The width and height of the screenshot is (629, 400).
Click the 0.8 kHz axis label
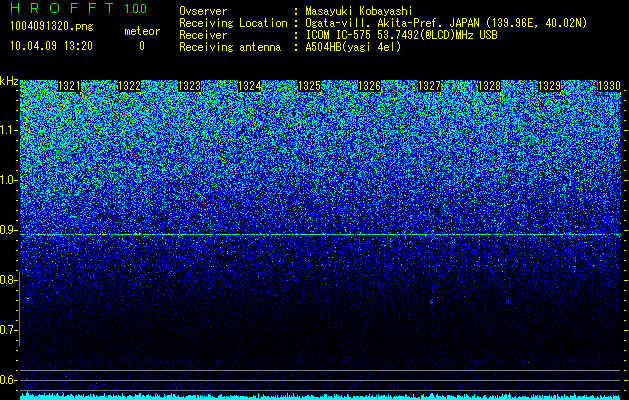pos(8,280)
